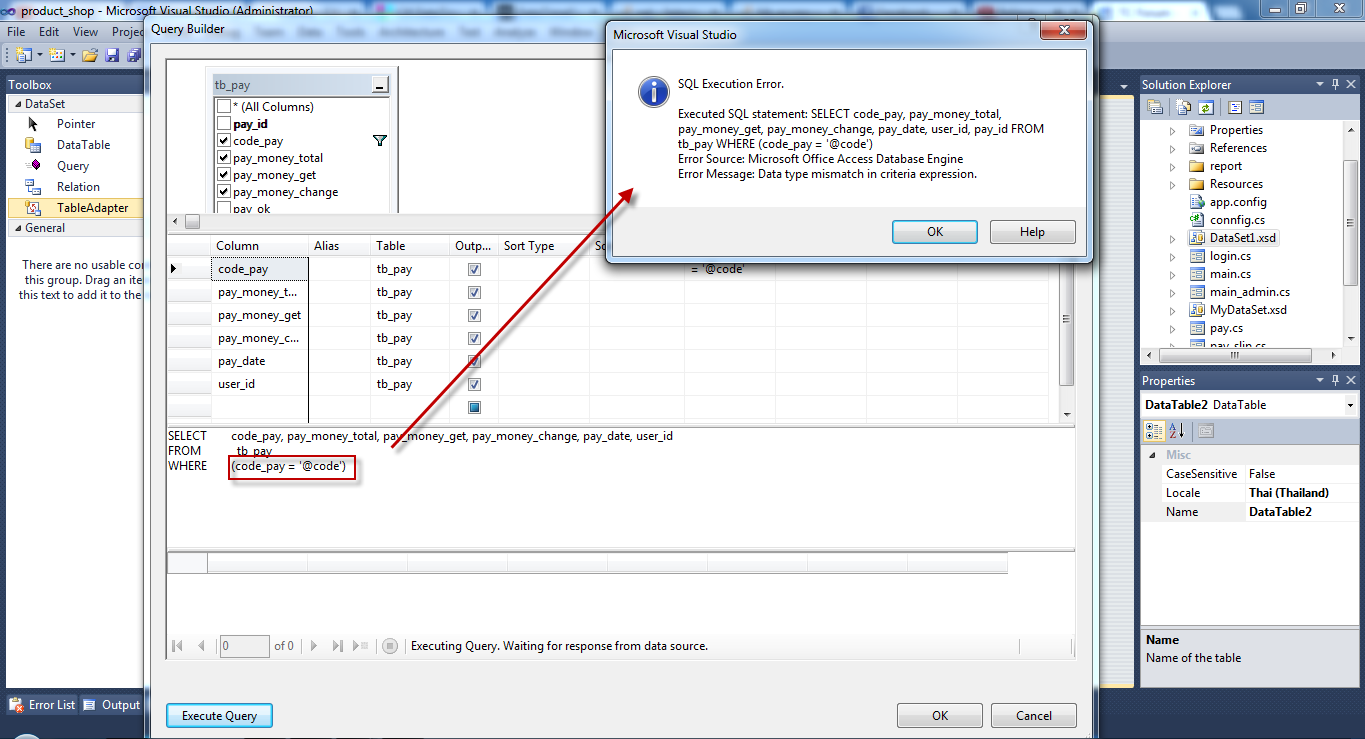Click Help in the SQL error dialog

(1032, 232)
